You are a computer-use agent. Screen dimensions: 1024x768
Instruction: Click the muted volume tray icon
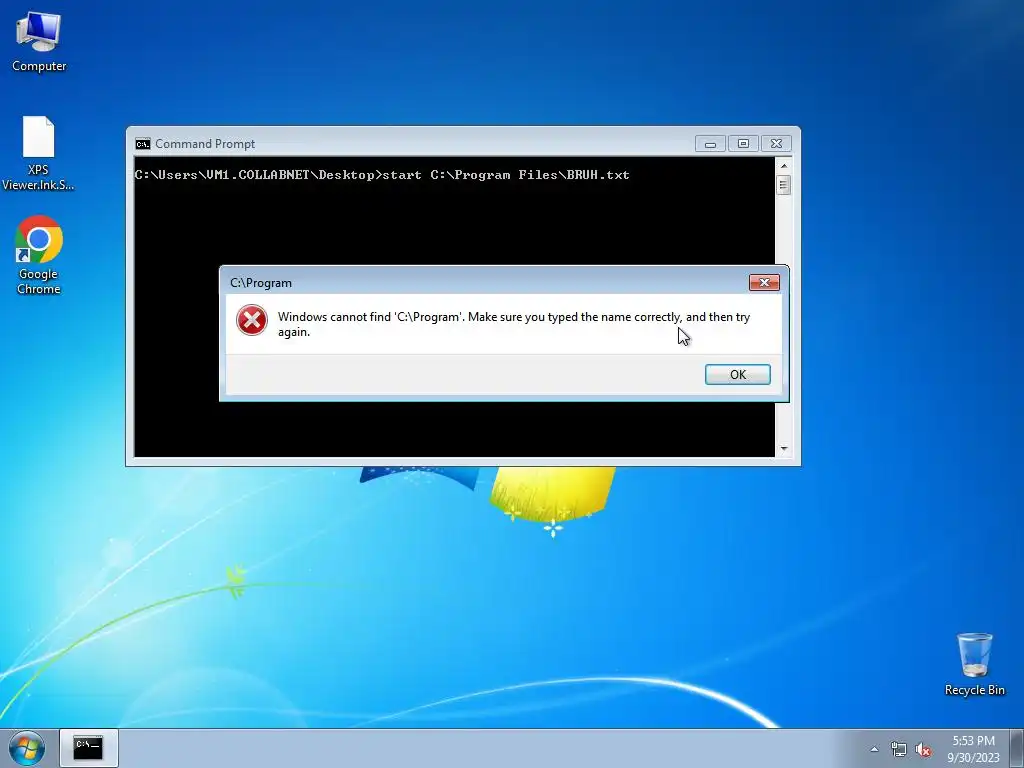923,750
